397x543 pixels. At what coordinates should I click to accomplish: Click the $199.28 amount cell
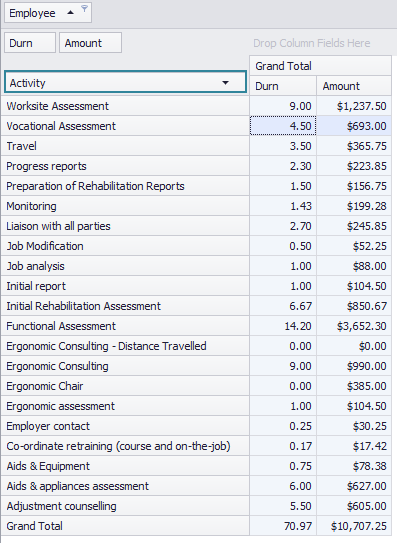[354, 206]
